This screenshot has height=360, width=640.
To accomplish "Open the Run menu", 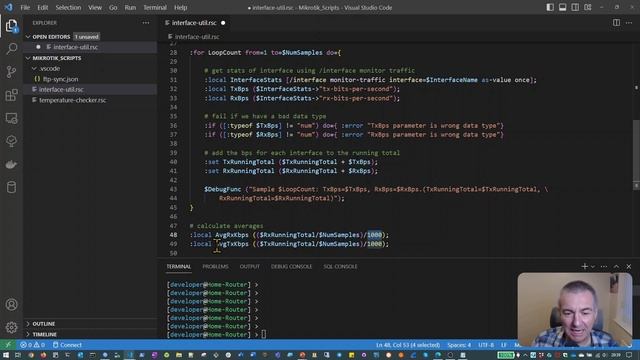I will click(x=130, y=7).
